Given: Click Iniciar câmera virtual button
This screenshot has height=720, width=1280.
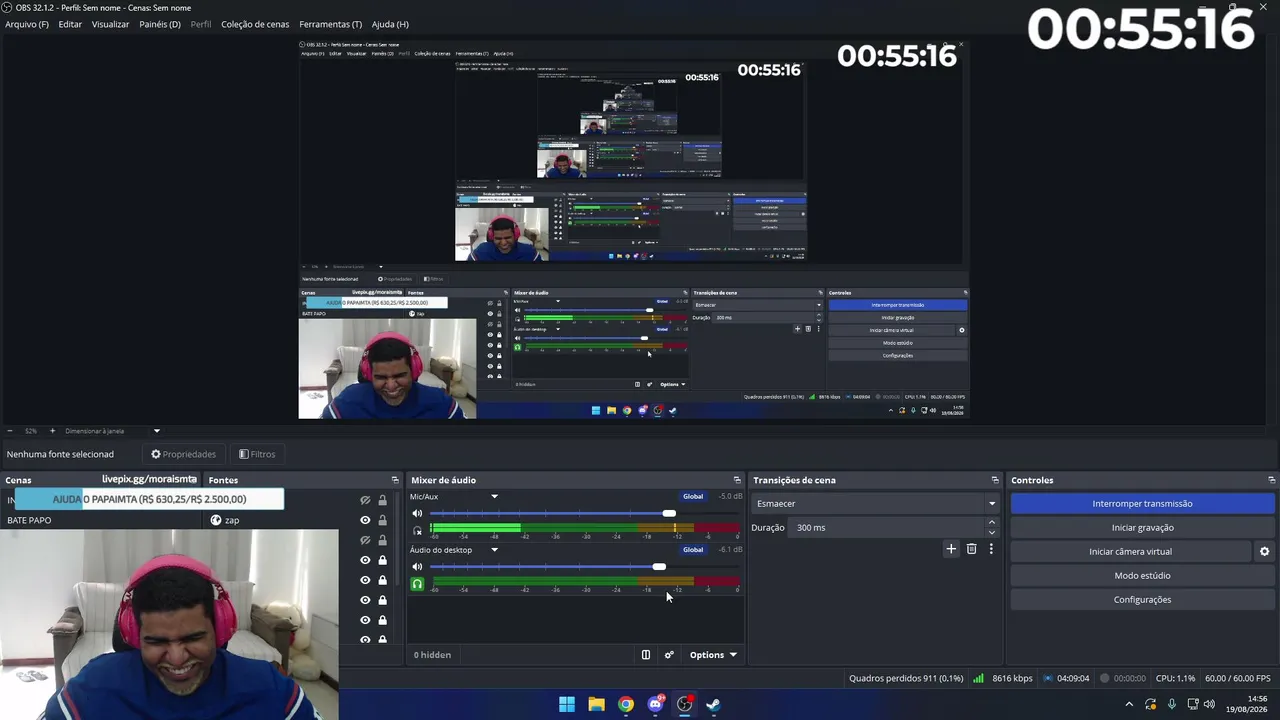Looking at the screenshot, I should [1131, 552].
